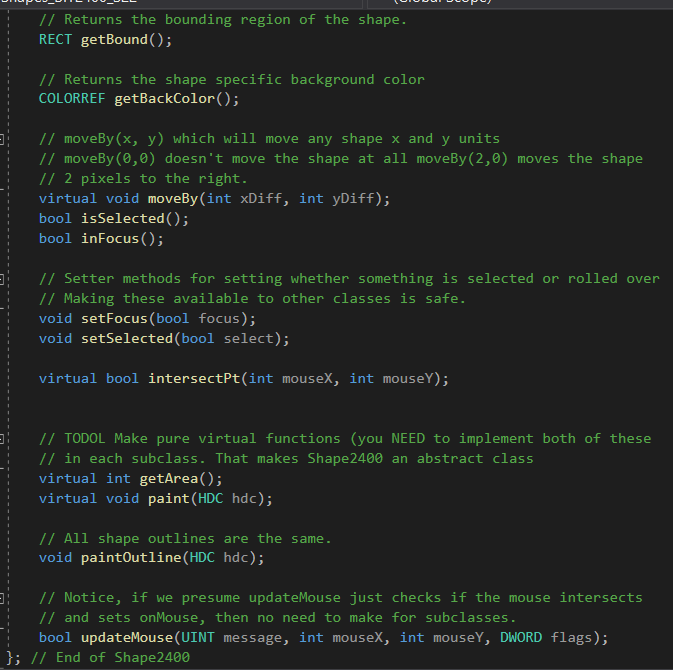Click virtual keyword before int getArea
Screen dimensions: 673x670
pos(68,479)
